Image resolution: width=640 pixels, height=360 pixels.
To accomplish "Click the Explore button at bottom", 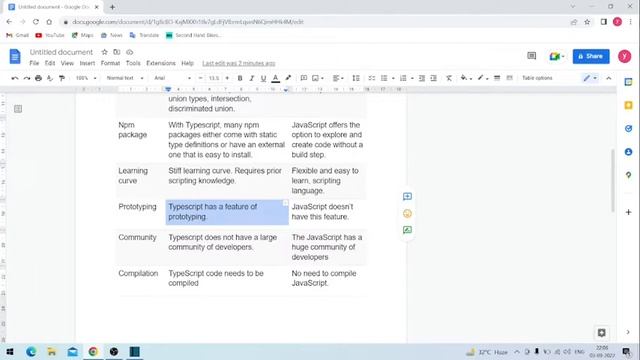I will click(601, 333).
